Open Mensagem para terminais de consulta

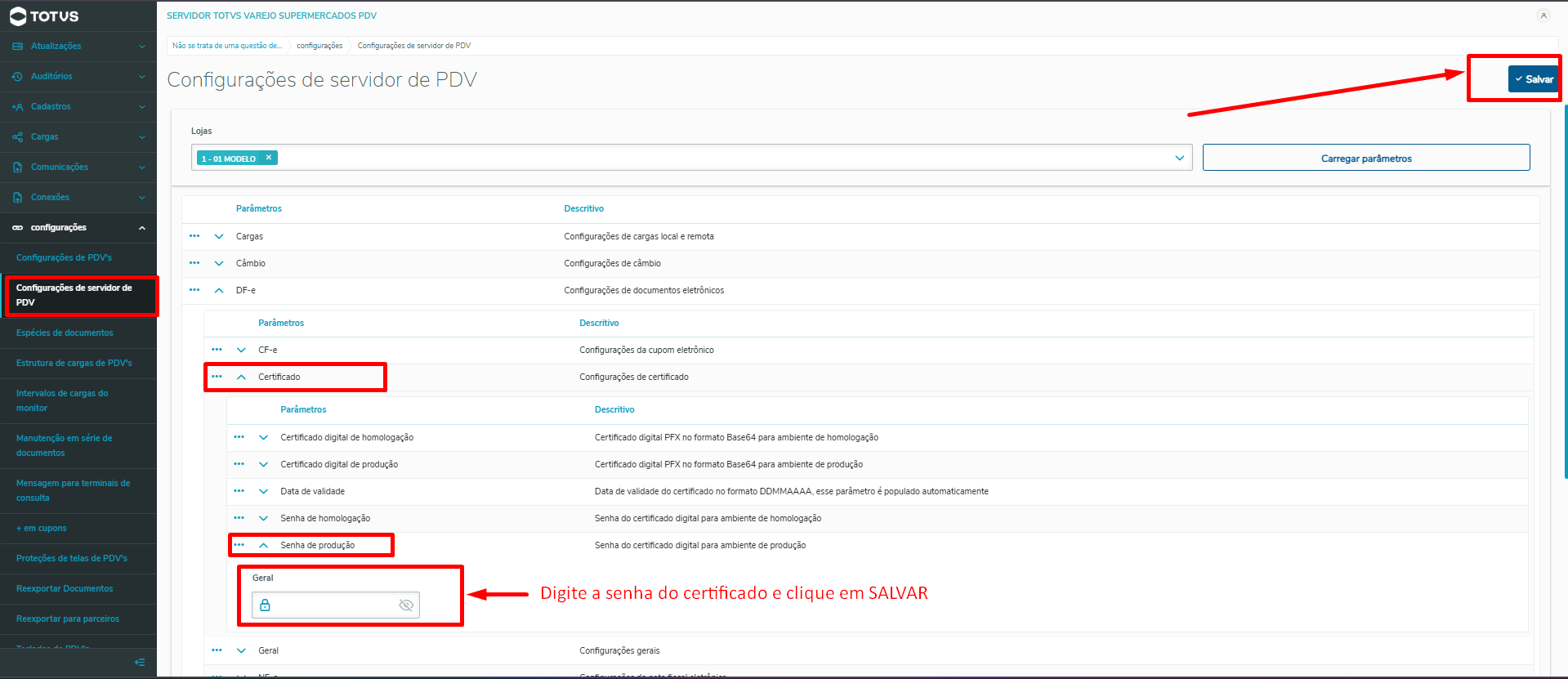click(74, 491)
